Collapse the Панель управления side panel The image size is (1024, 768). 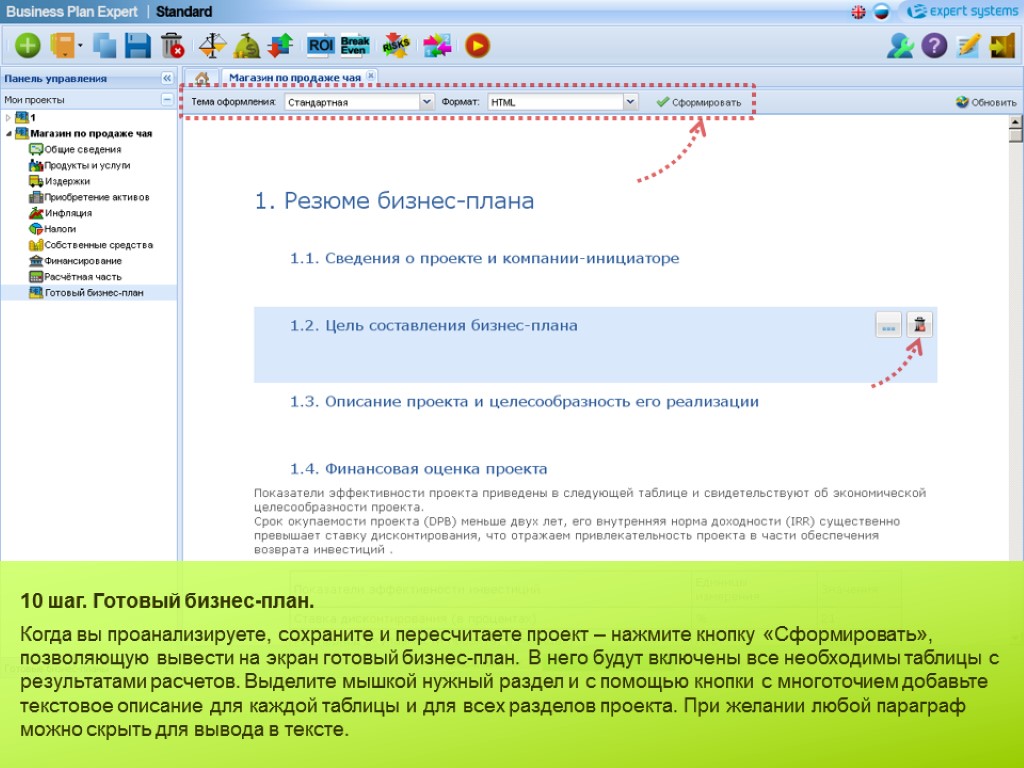167,78
